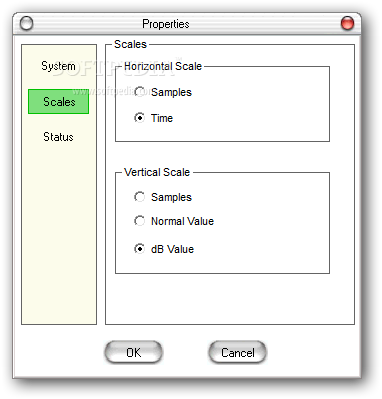Confirm settings with the OK button

(x=133, y=352)
